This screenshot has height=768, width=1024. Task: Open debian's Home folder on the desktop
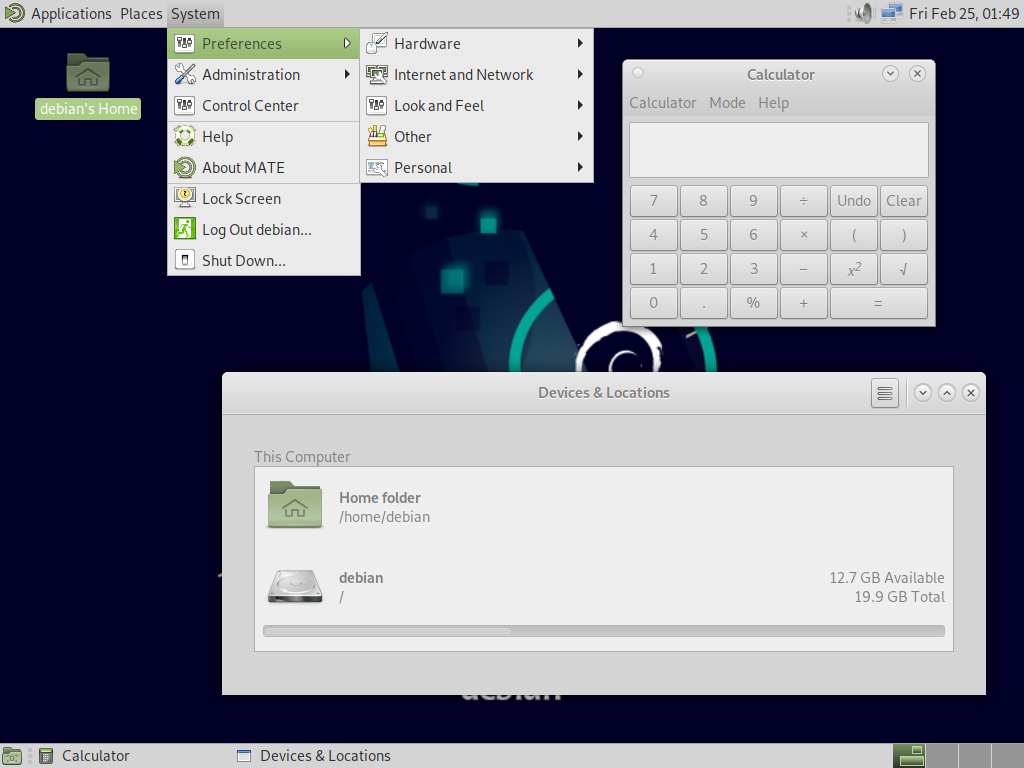click(87, 73)
